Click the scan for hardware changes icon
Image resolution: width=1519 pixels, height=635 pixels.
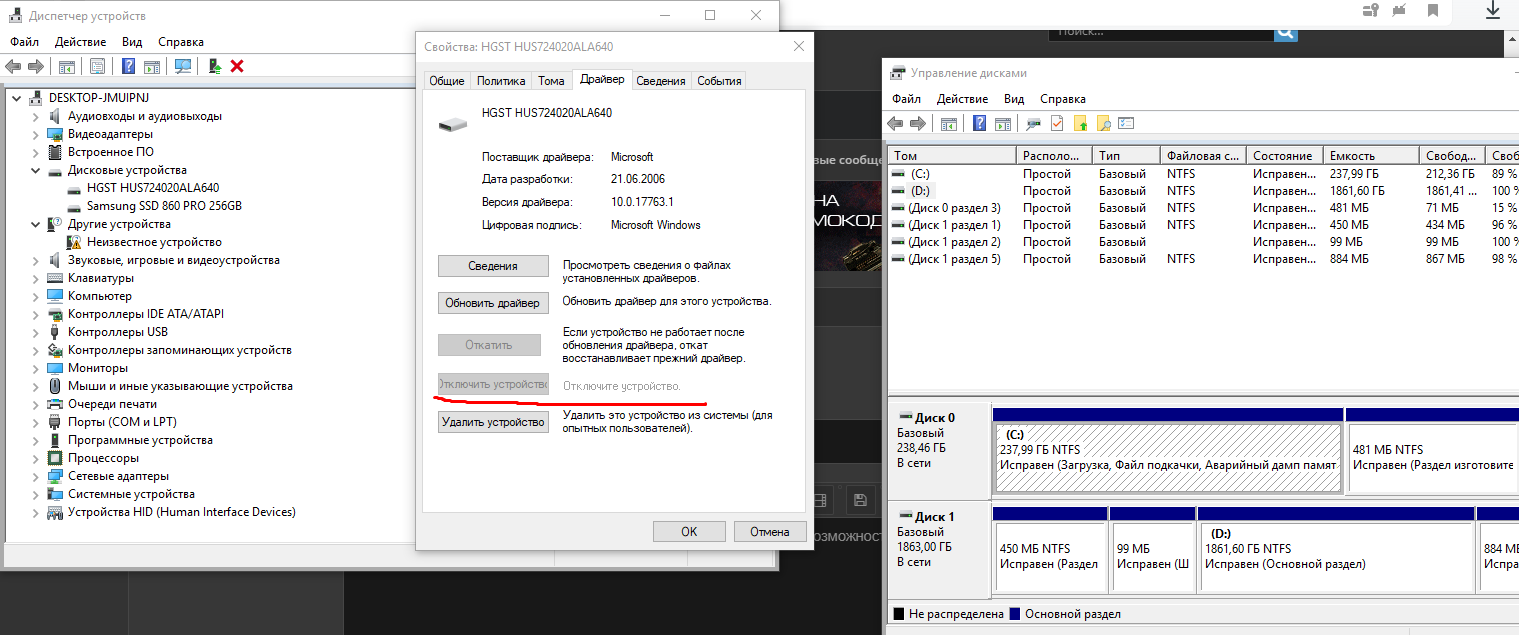183,66
